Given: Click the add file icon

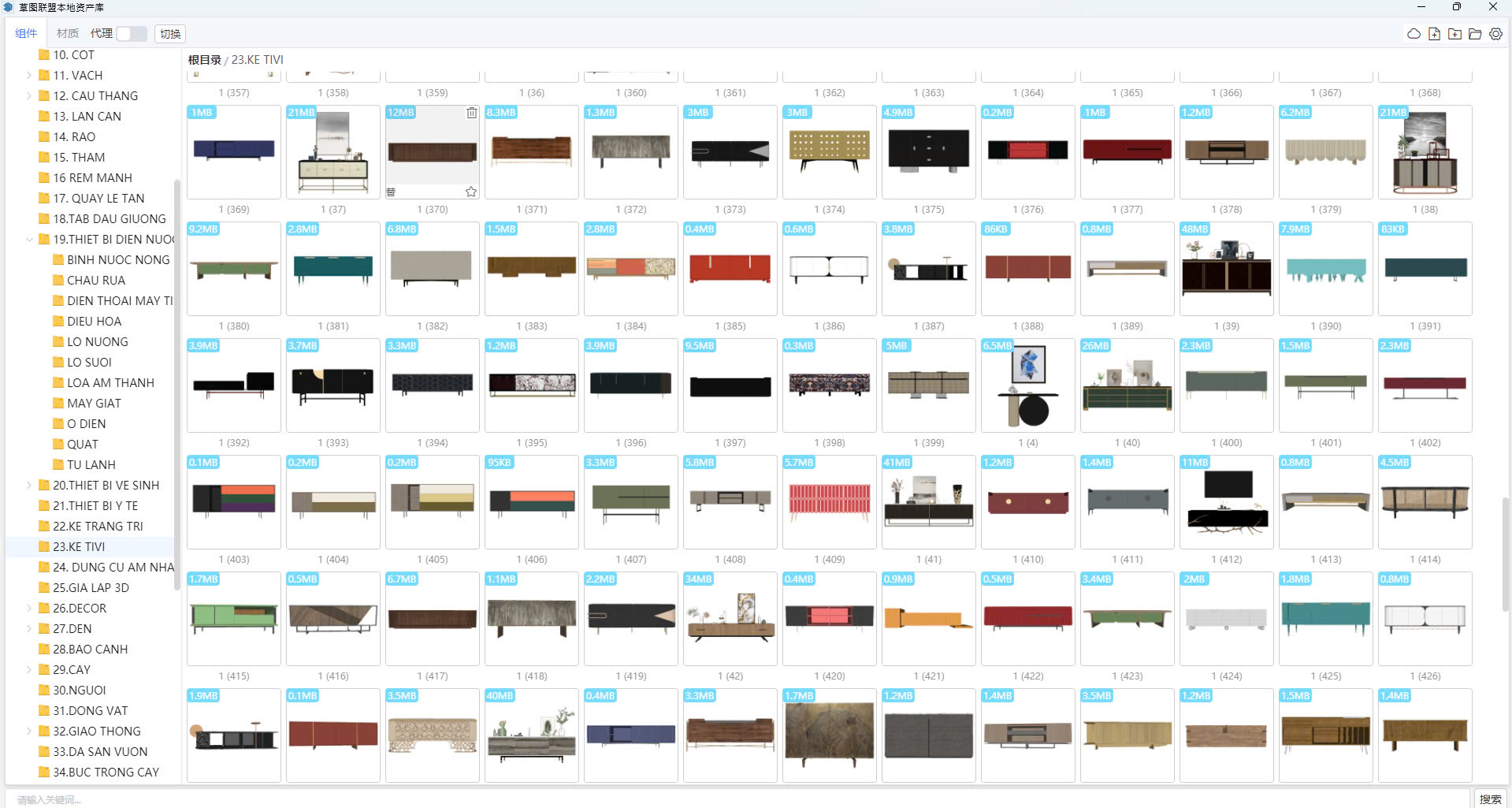Looking at the screenshot, I should point(1434,34).
